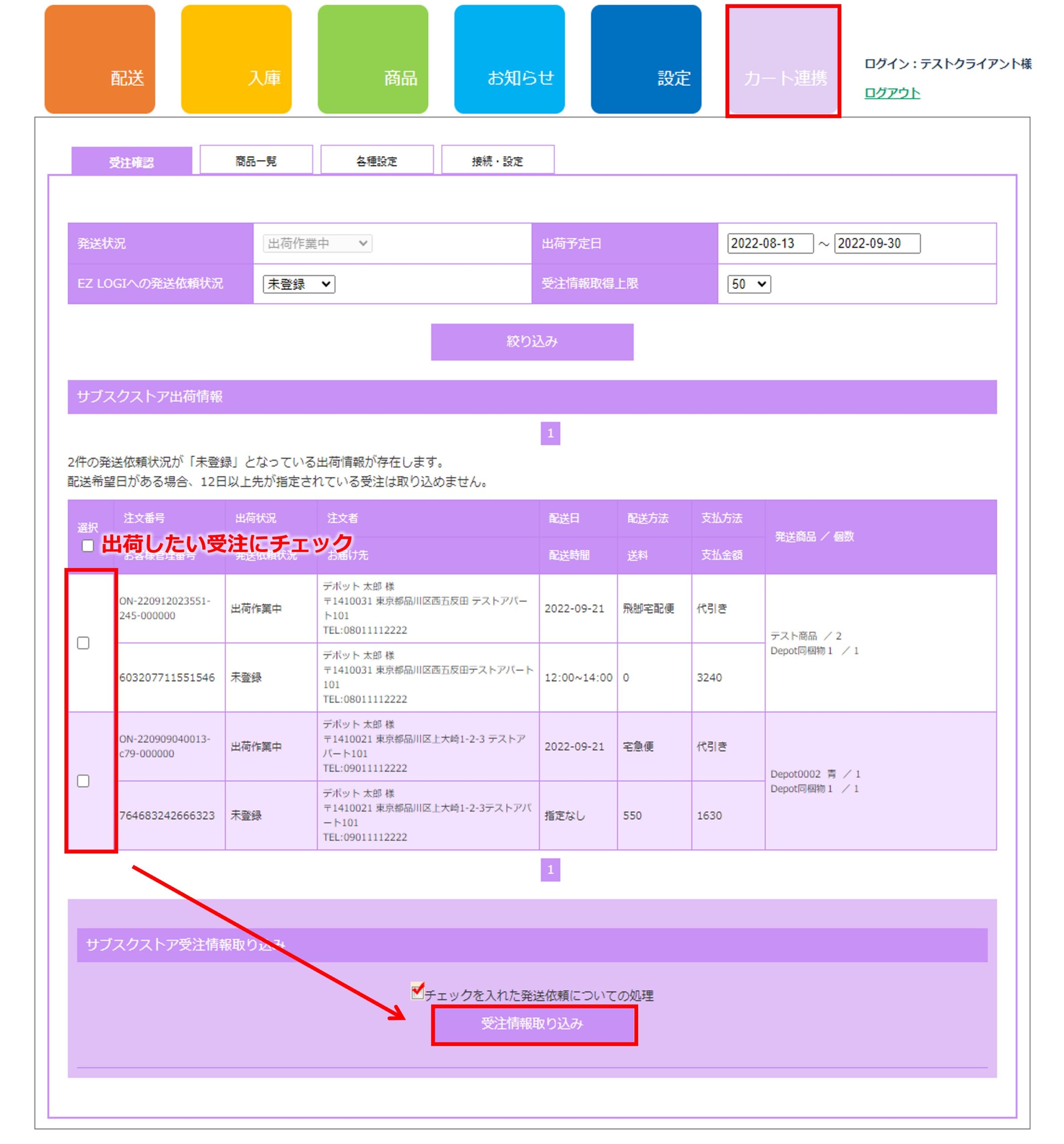Open the 商品 green navigation tile
The width and height of the screenshot is (1064, 1144).
[372, 59]
